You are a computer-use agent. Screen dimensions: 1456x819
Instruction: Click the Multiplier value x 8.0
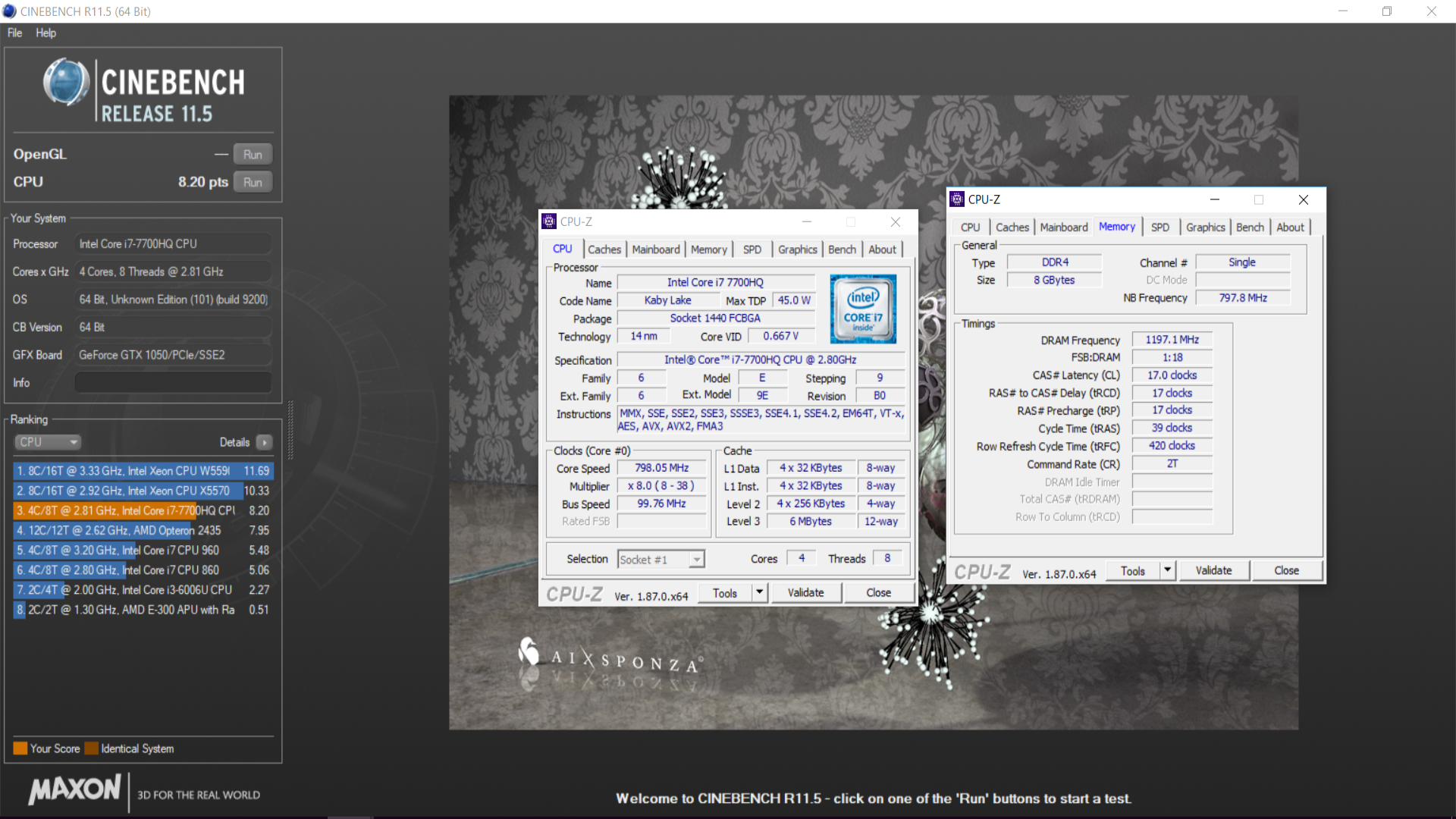pos(662,486)
